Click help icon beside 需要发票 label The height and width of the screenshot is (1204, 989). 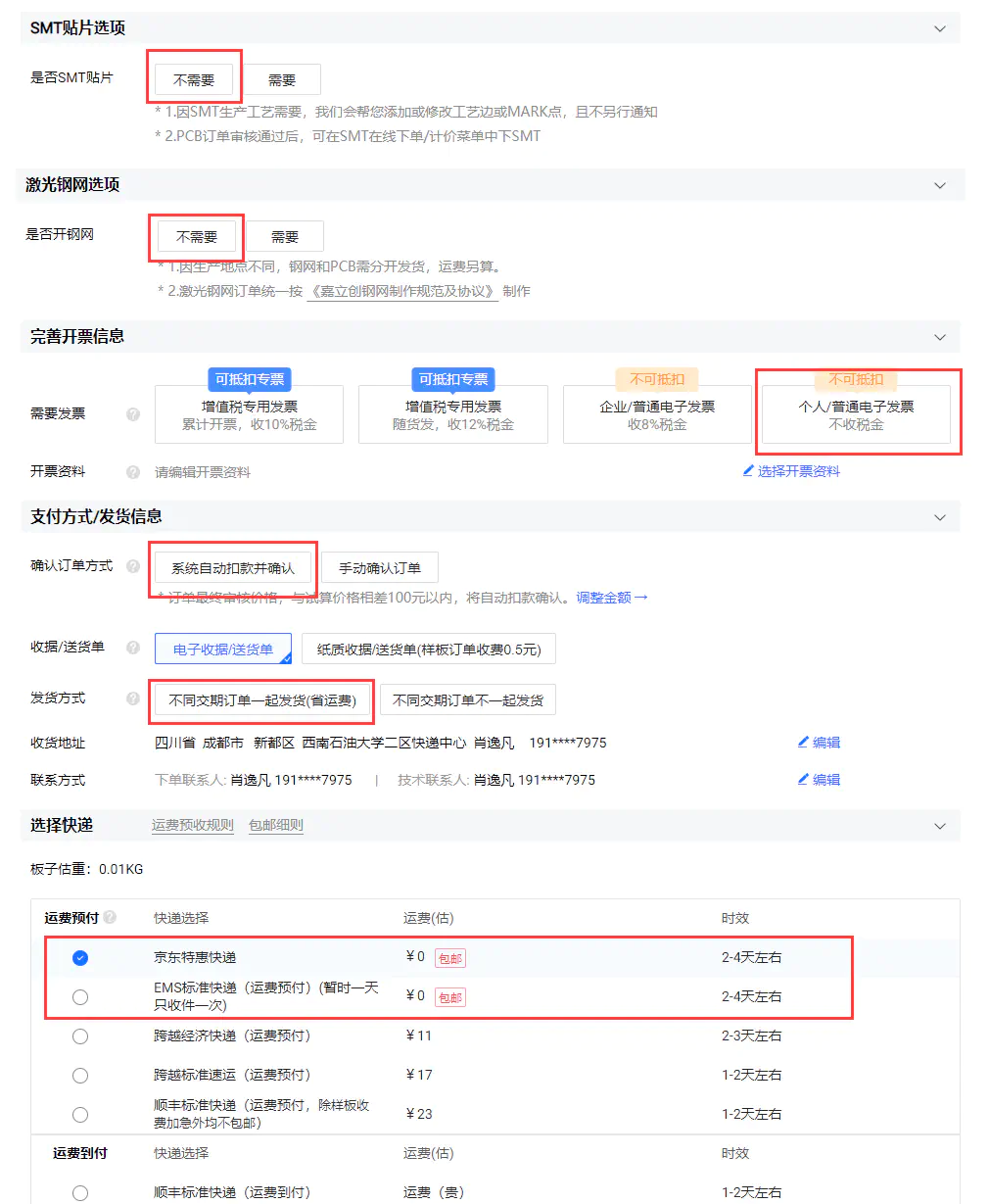(x=132, y=414)
